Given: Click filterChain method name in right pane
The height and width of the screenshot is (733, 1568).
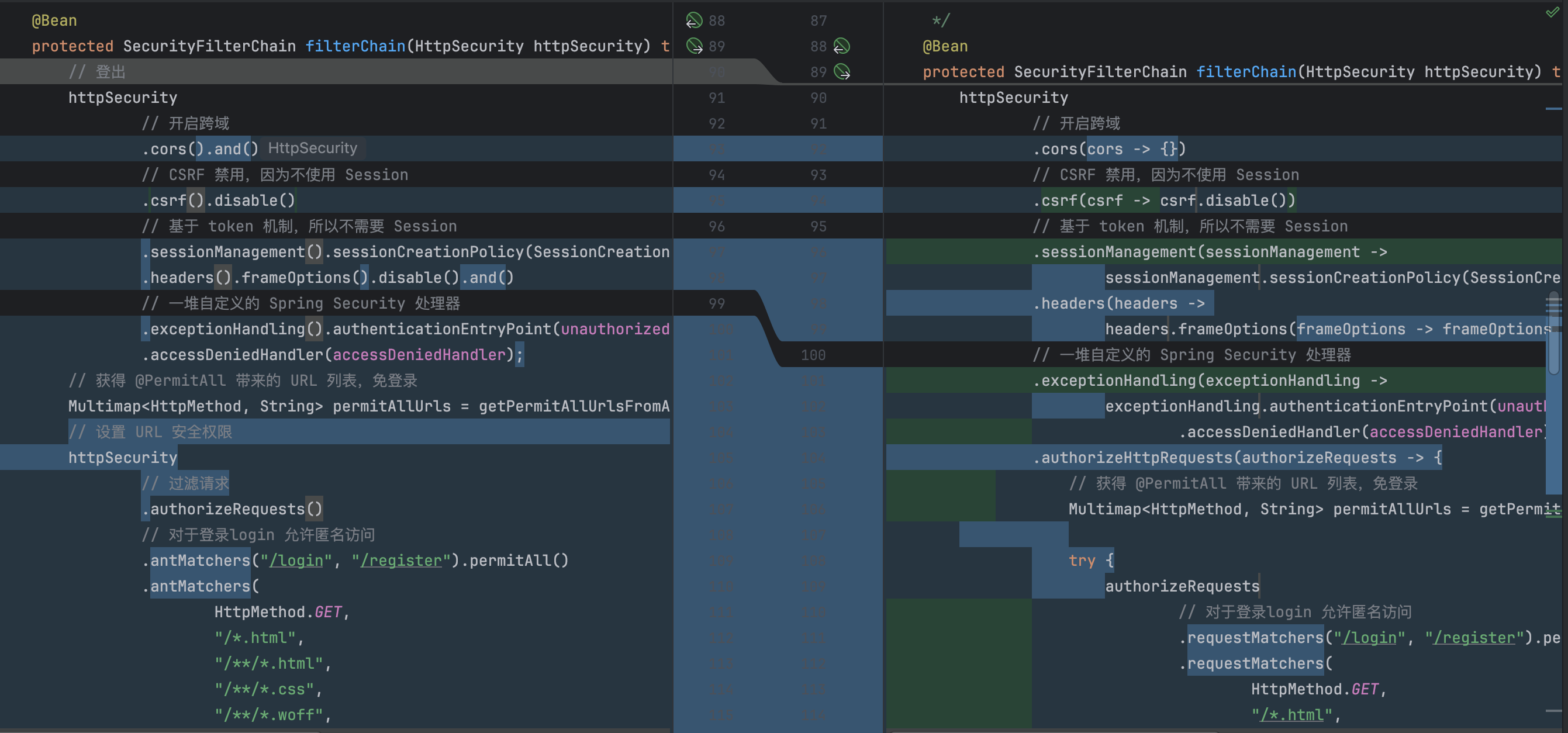Looking at the screenshot, I should click(x=1246, y=72).
